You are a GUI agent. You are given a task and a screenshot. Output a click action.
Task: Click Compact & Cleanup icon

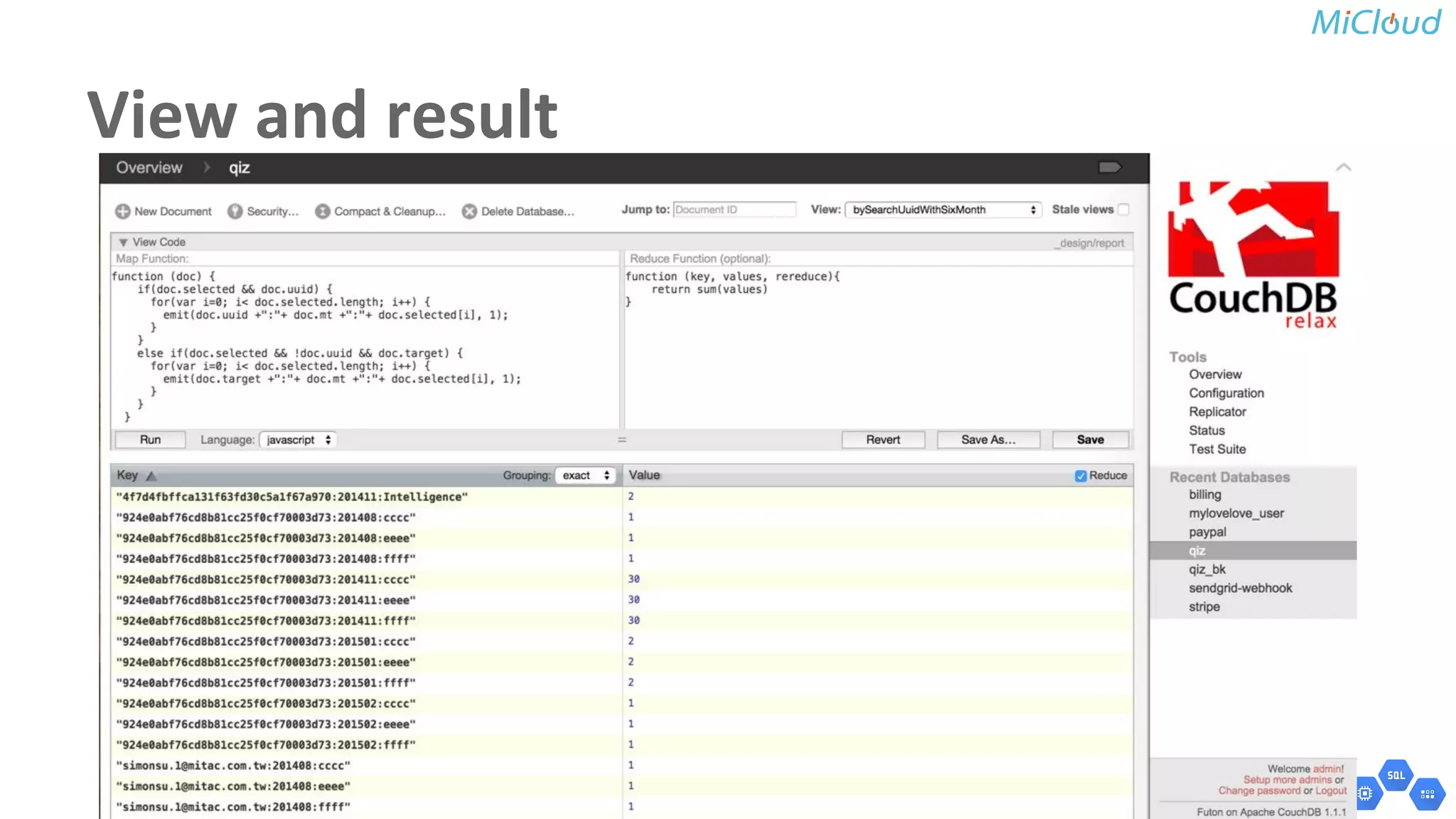tap(323, 211)
